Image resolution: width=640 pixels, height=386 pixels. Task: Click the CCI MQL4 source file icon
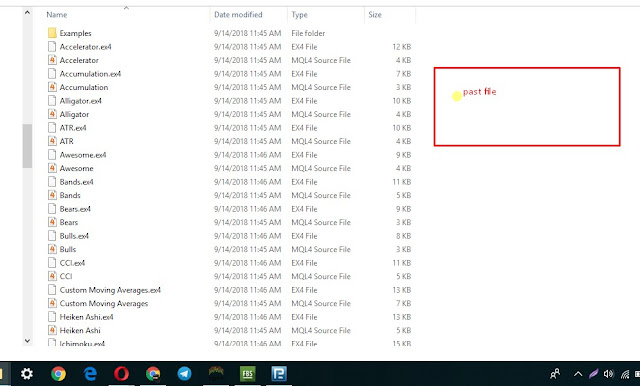(52, 276)
